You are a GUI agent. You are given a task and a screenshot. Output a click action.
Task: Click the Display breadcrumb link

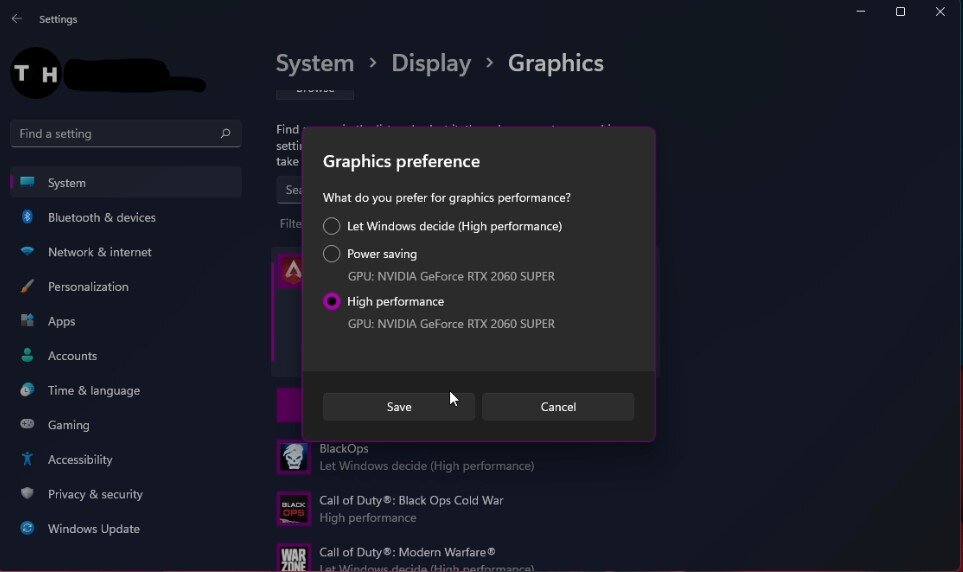(431, 63)
